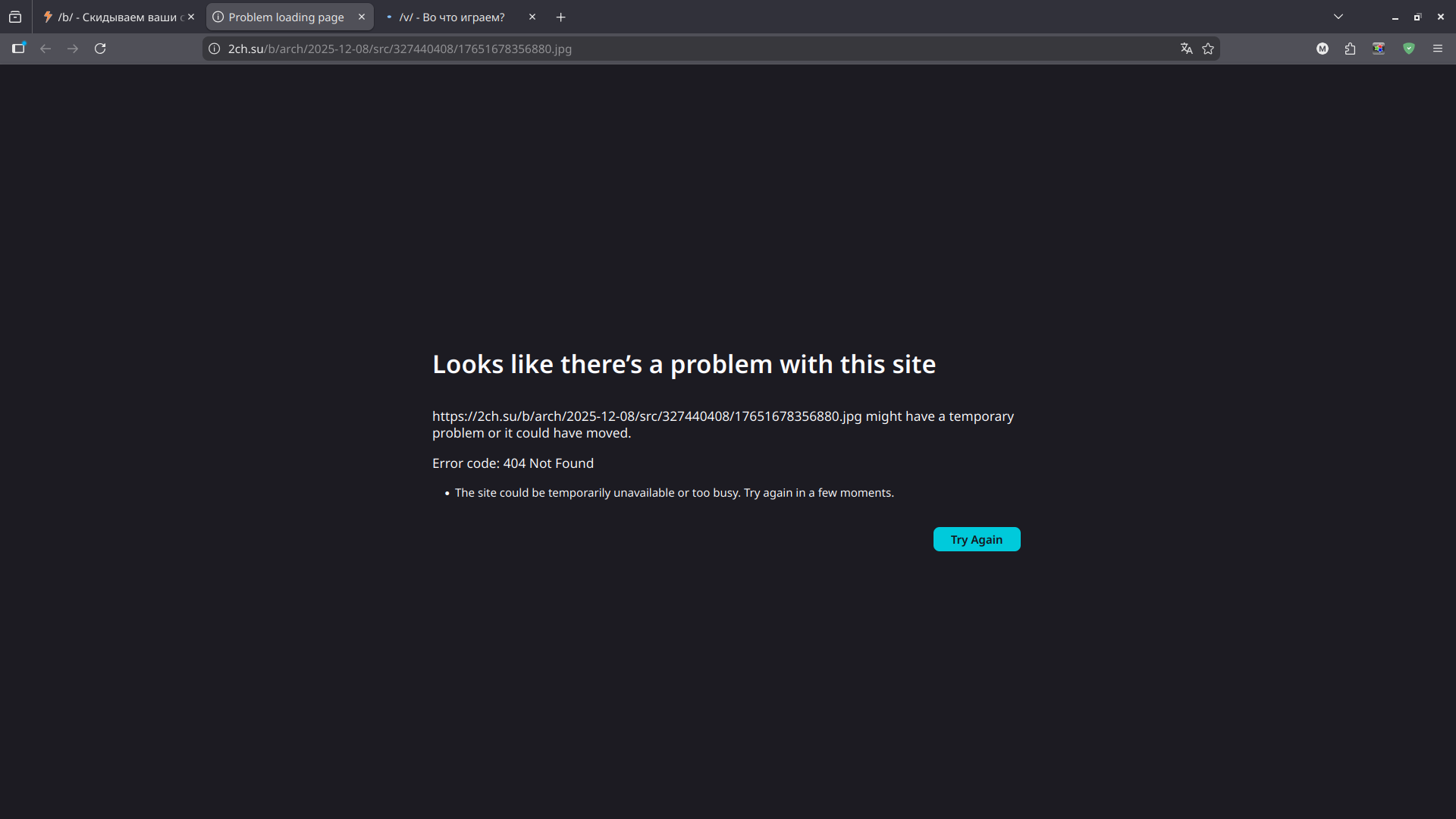
Task: Click the site information icon in address bar
Action: [x=215, y=49]
